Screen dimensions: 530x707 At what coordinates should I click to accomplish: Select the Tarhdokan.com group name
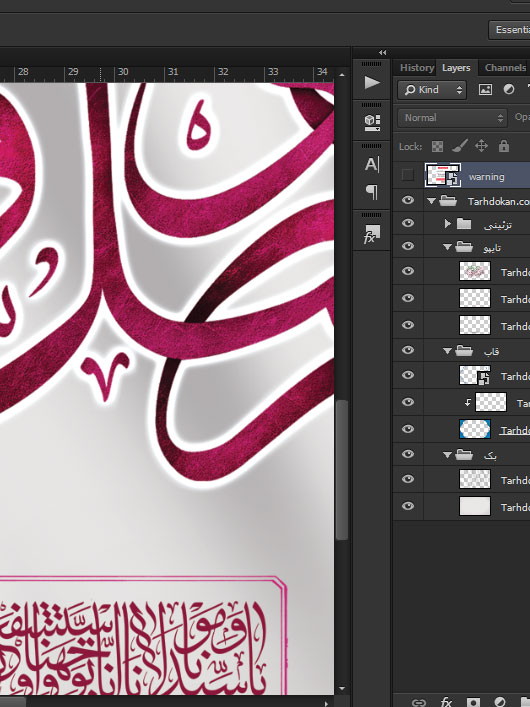tap(498, 202)
